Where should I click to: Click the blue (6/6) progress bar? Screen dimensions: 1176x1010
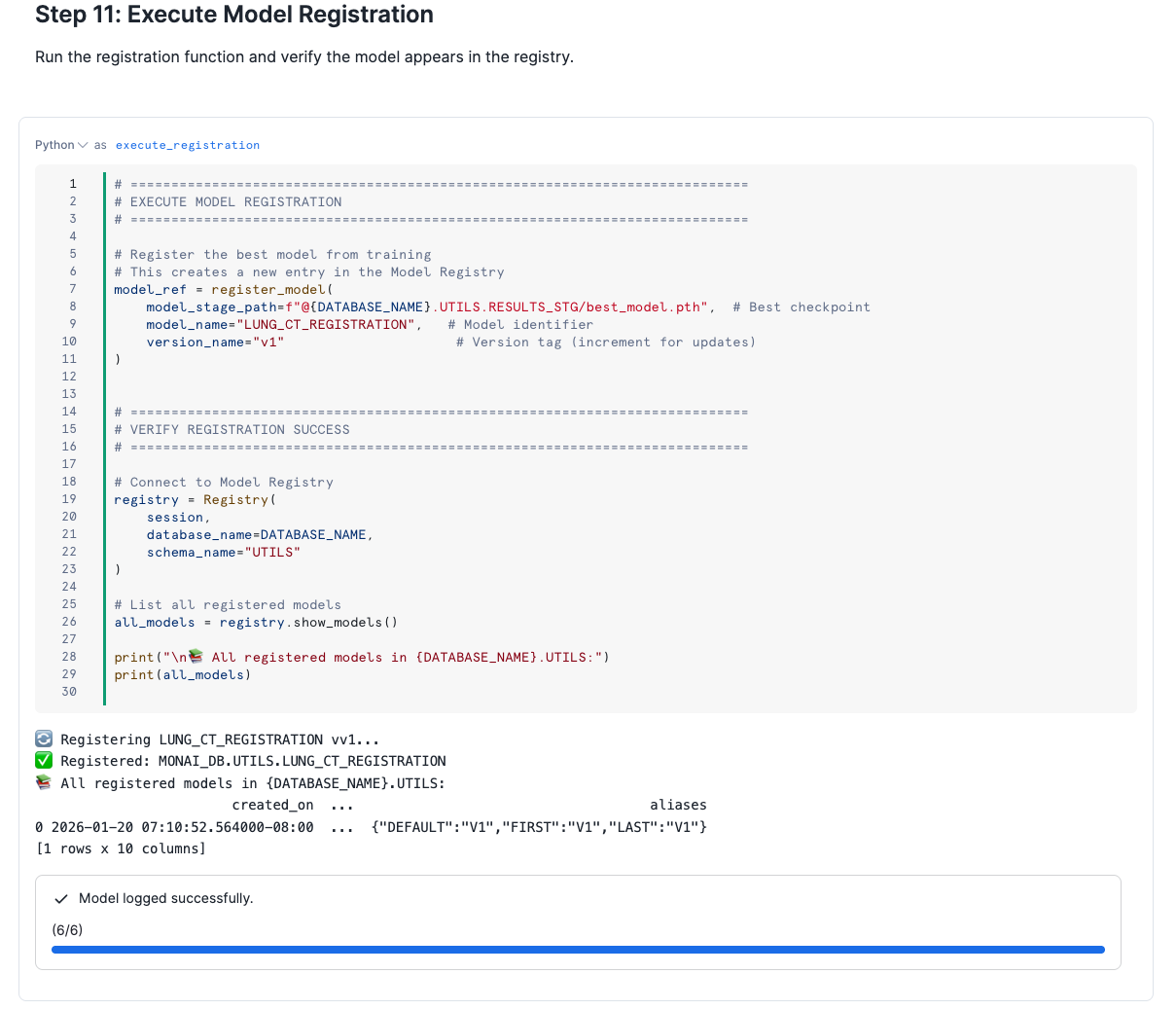coord(578,950)
